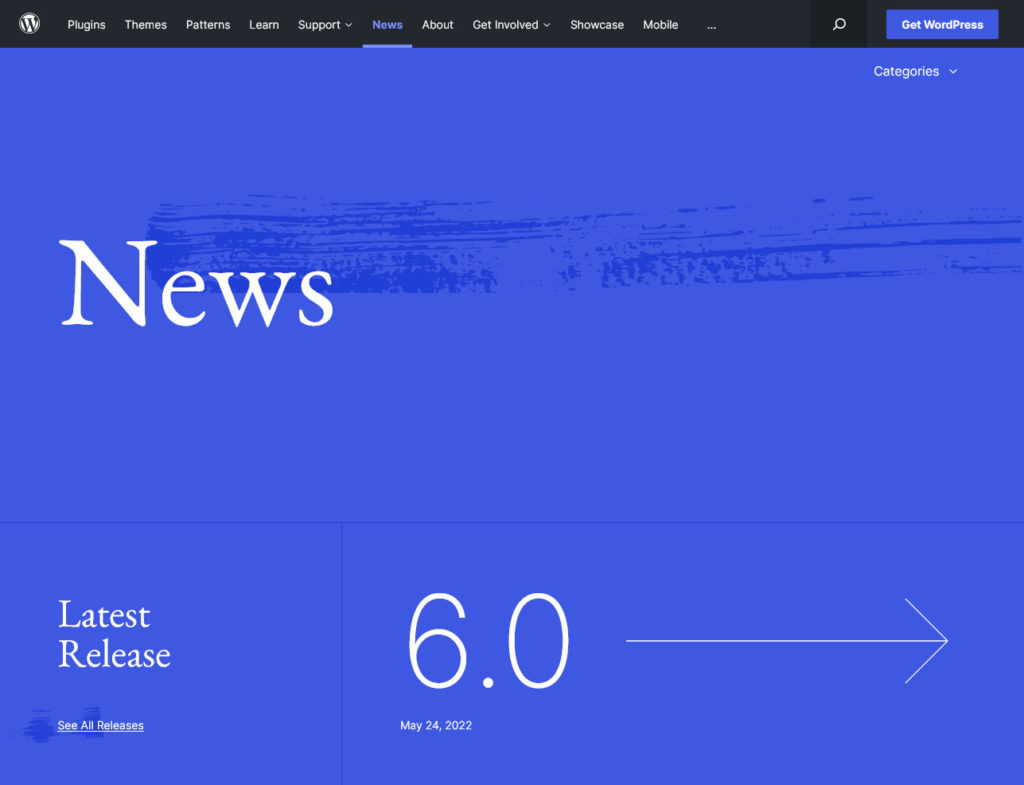
Task: Click the WordPress logo icon
Action: pos(29,24)
